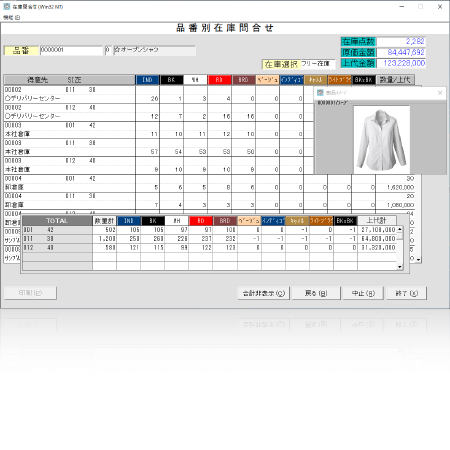Viewport: 450px width, 450px height.
Task: Click the TOTAL table scrollbar down arrow
Action: point(399,267)
